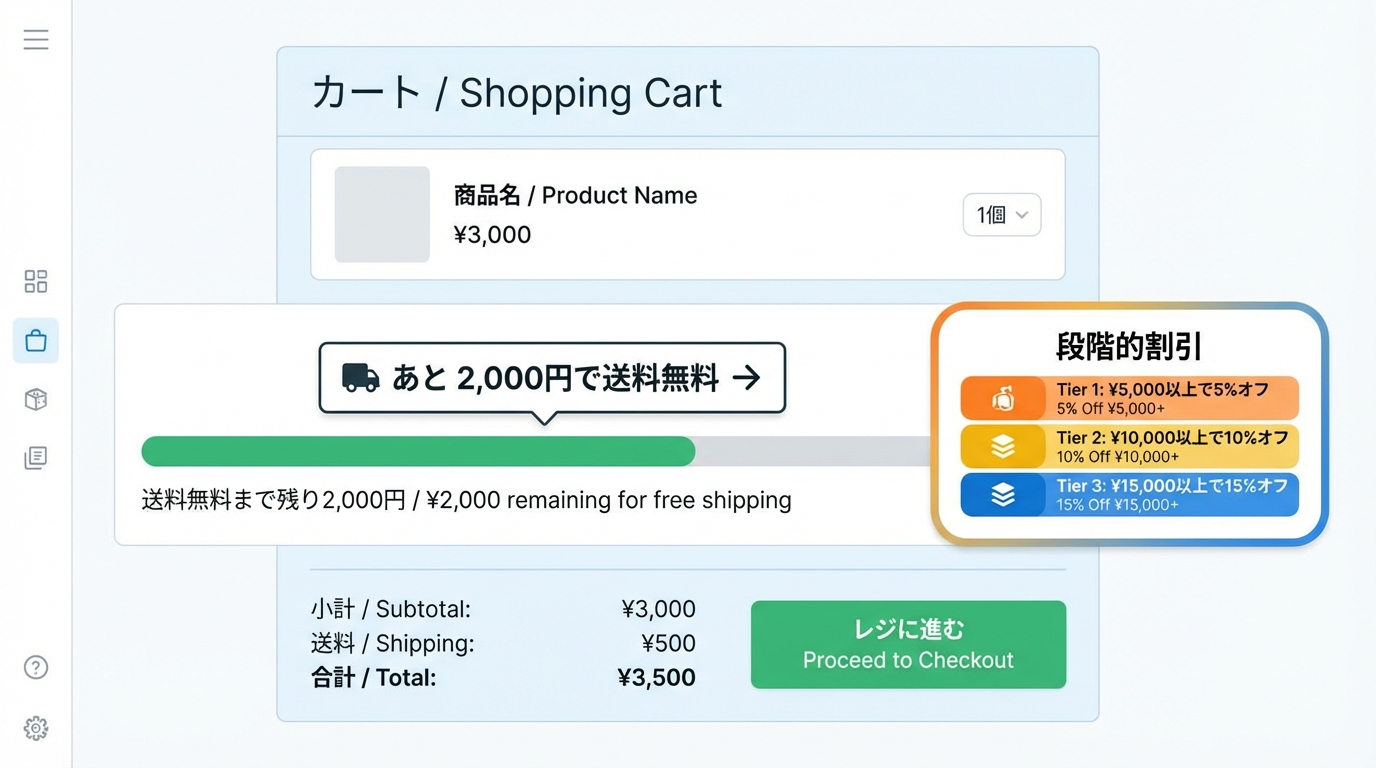Click the 段階的割引 tiered discount panel header
This screenshot has height=768, width=1376.
pyautogui.click(x=1129, y=344)
